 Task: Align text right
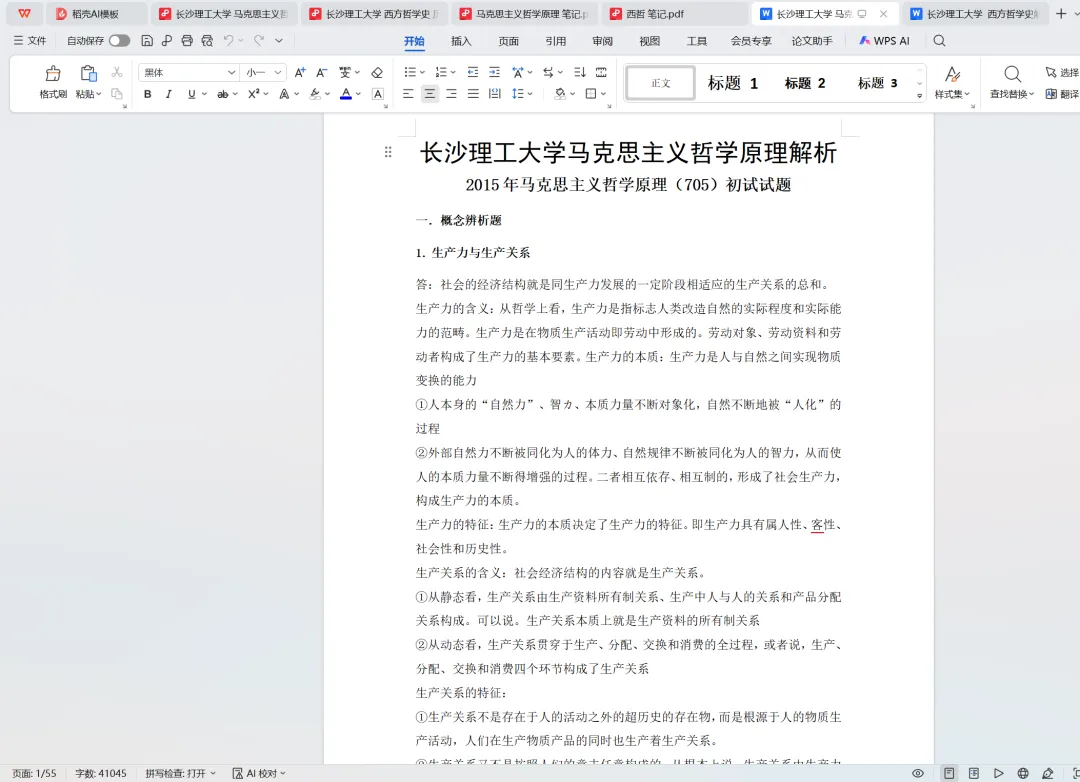click(451, 94)
